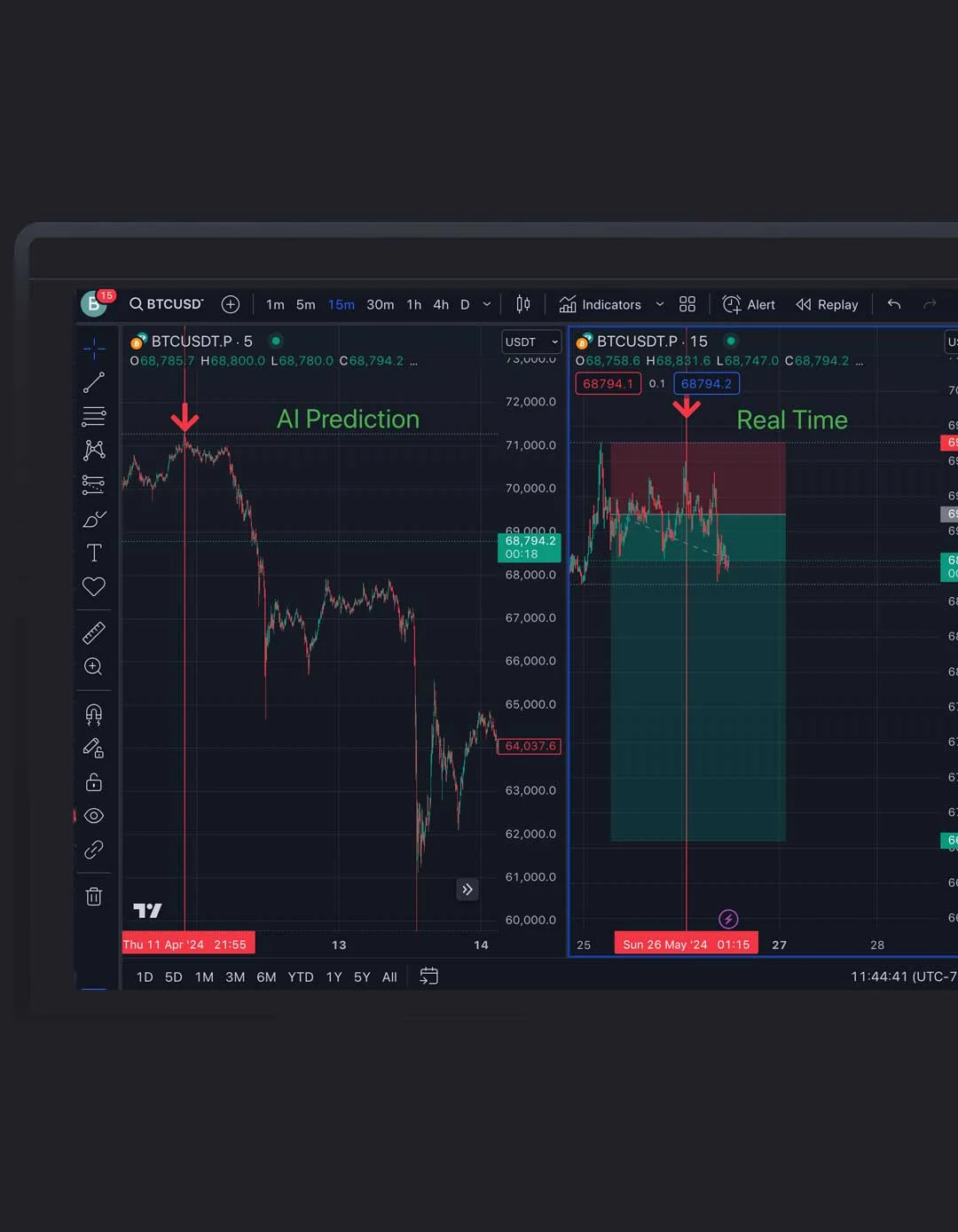Select the 1Y range at the bottom
Viewport: 958px width, 1232px height.
click(334, 977)
